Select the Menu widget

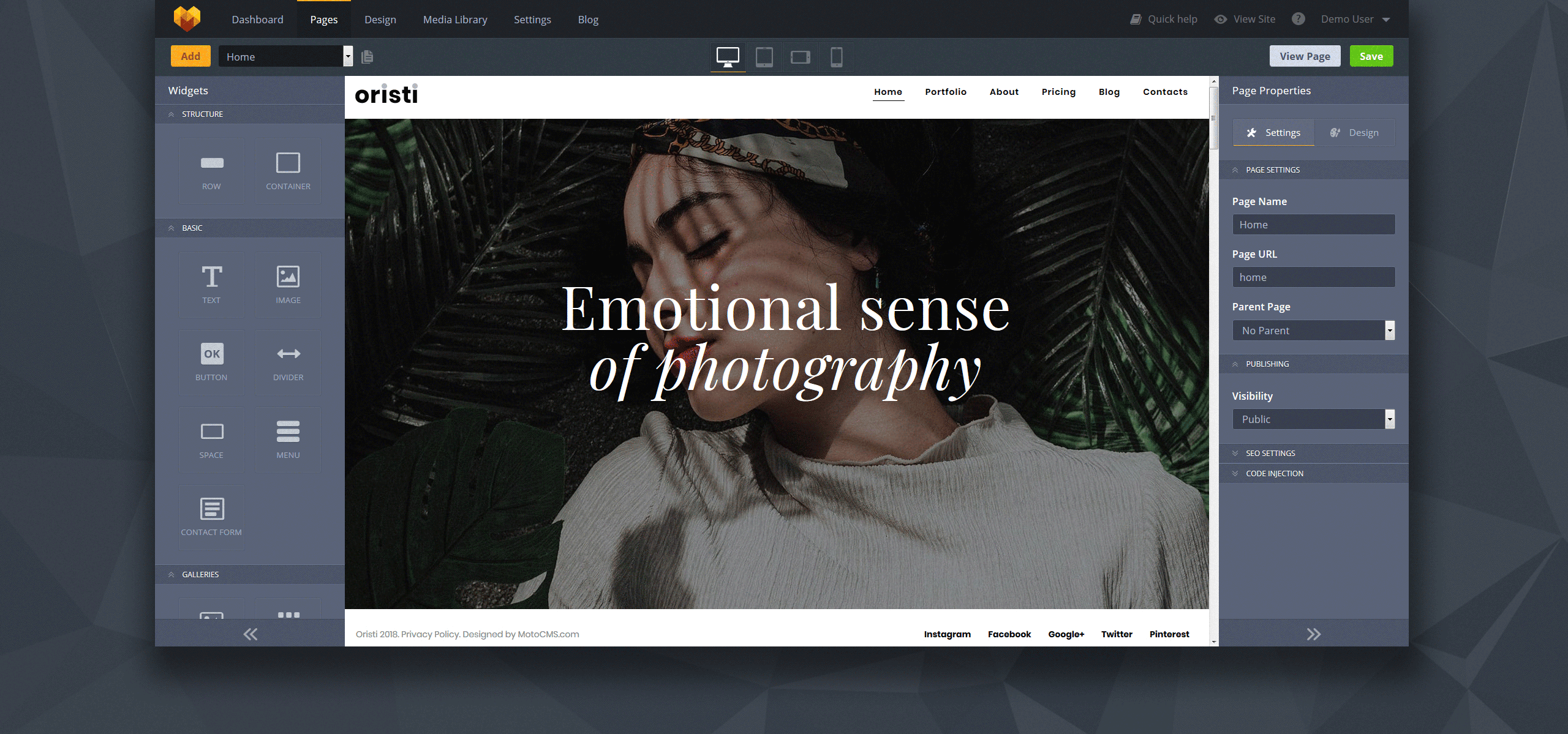point(288,440)
